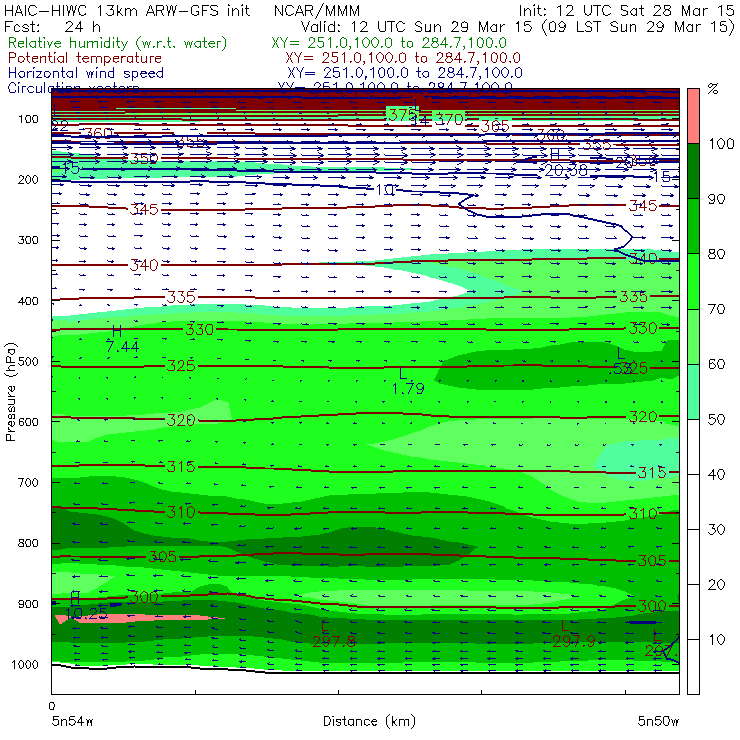This screenshot has height=740, width=740.
Task: Click the '5n50w' end coordinate label
Action: (x=658, y=721)
